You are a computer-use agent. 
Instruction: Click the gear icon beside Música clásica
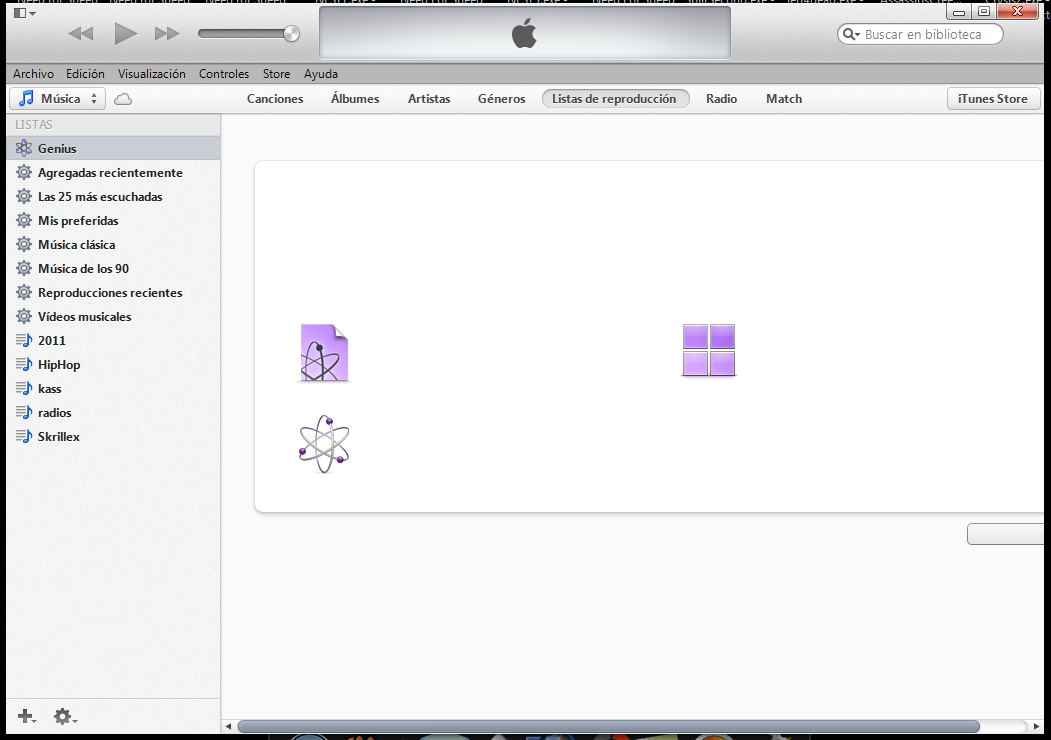pos(24,245)
